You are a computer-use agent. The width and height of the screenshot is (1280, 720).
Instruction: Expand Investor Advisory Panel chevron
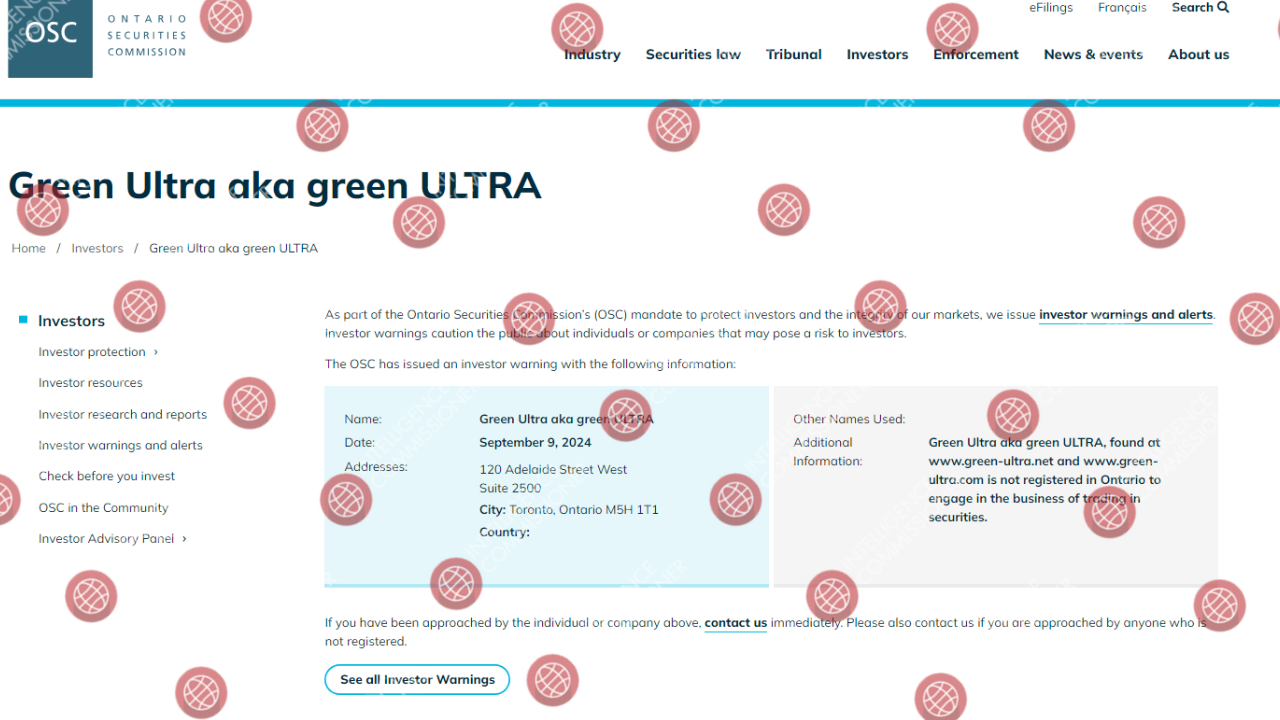[184, 538]
